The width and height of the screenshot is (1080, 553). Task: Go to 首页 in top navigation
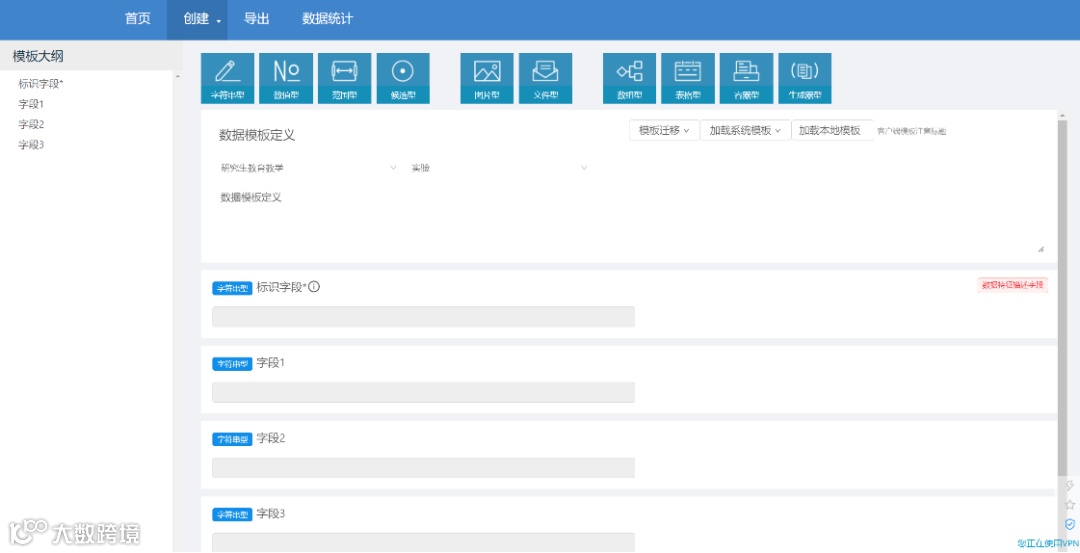click(x=138, y=19)
